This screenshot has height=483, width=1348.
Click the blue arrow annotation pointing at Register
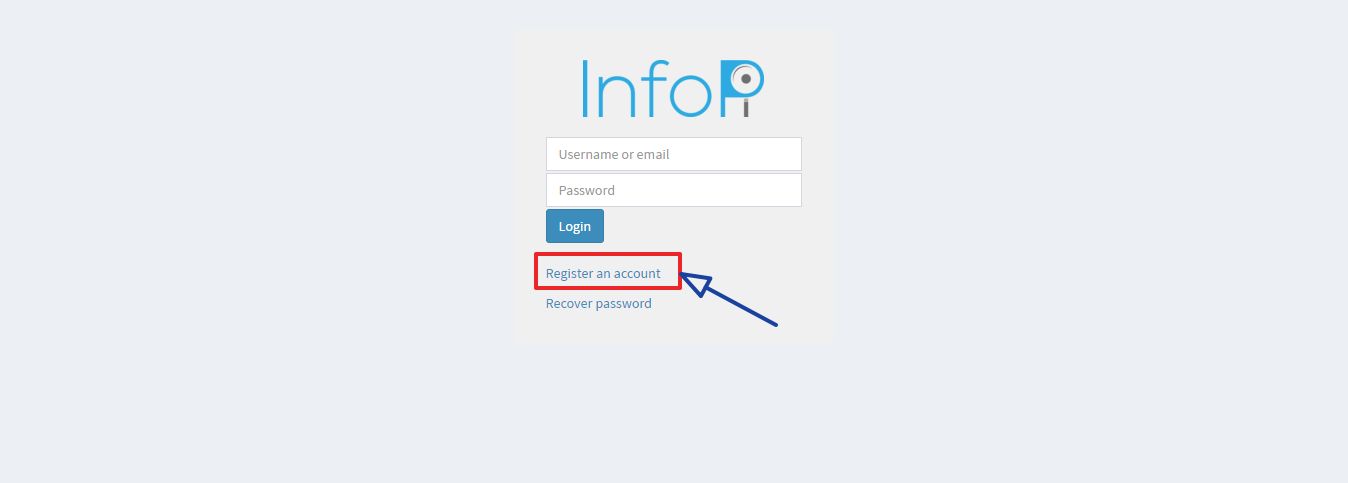(x=729, y=298)
